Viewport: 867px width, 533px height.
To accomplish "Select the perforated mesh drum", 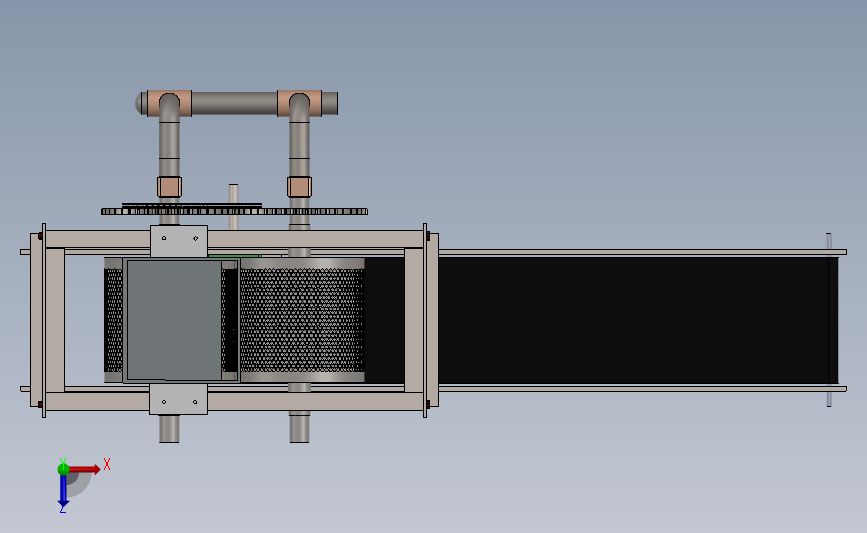I will [x=302, y=320].
